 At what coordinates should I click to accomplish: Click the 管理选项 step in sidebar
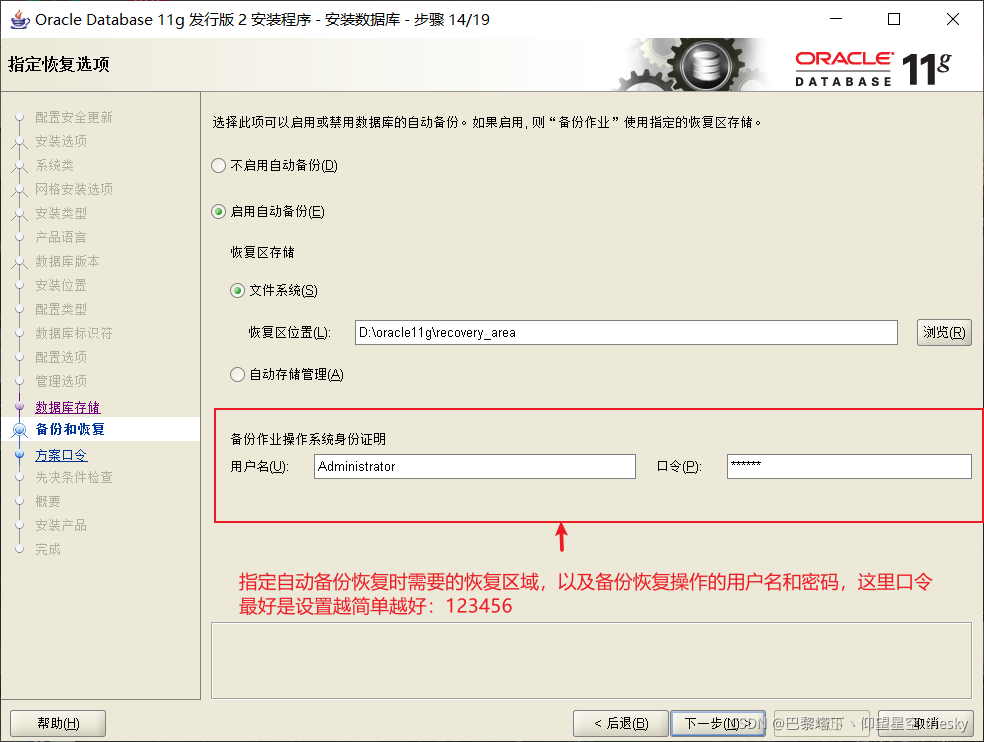(x=61, y=381)
